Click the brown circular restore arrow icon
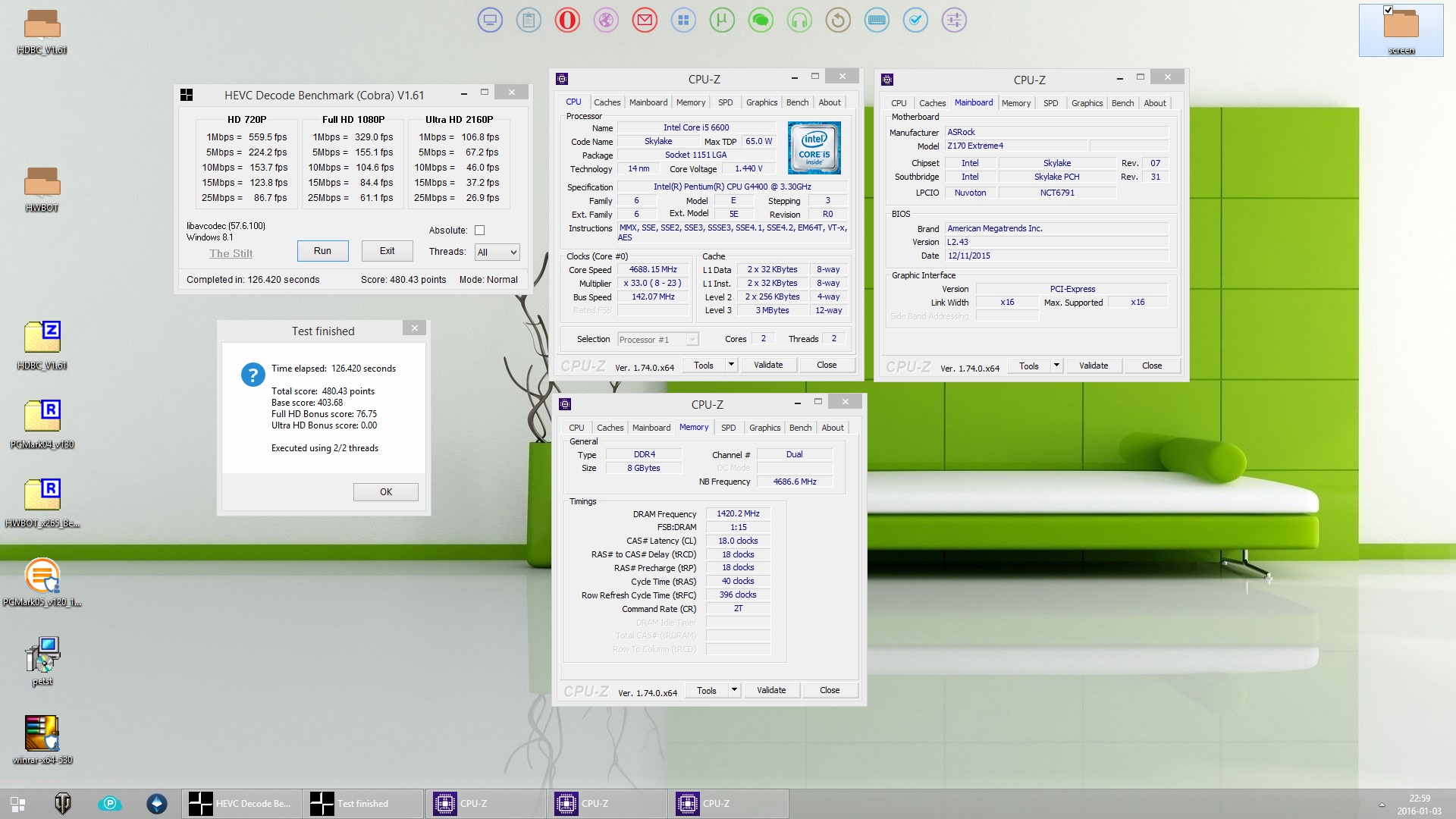This screenshot has width=1456, height=819. (x=838, y=20)
